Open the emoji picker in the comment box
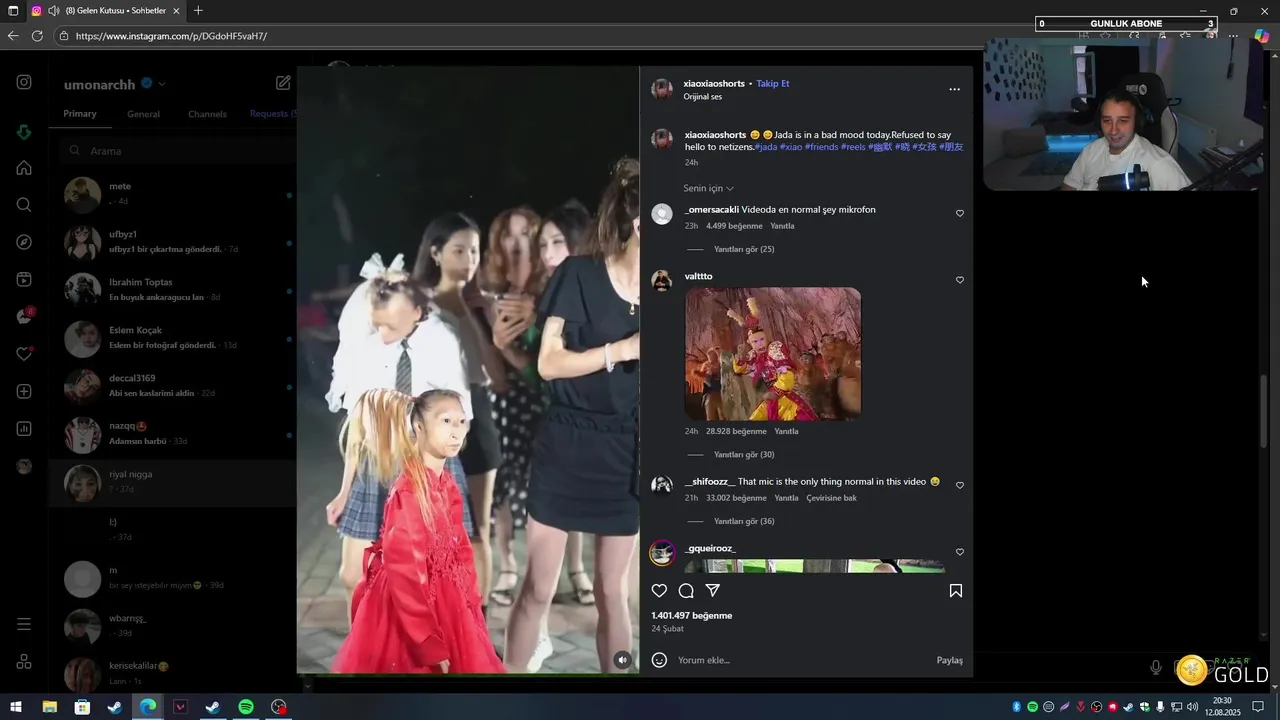 pos(659,660)
